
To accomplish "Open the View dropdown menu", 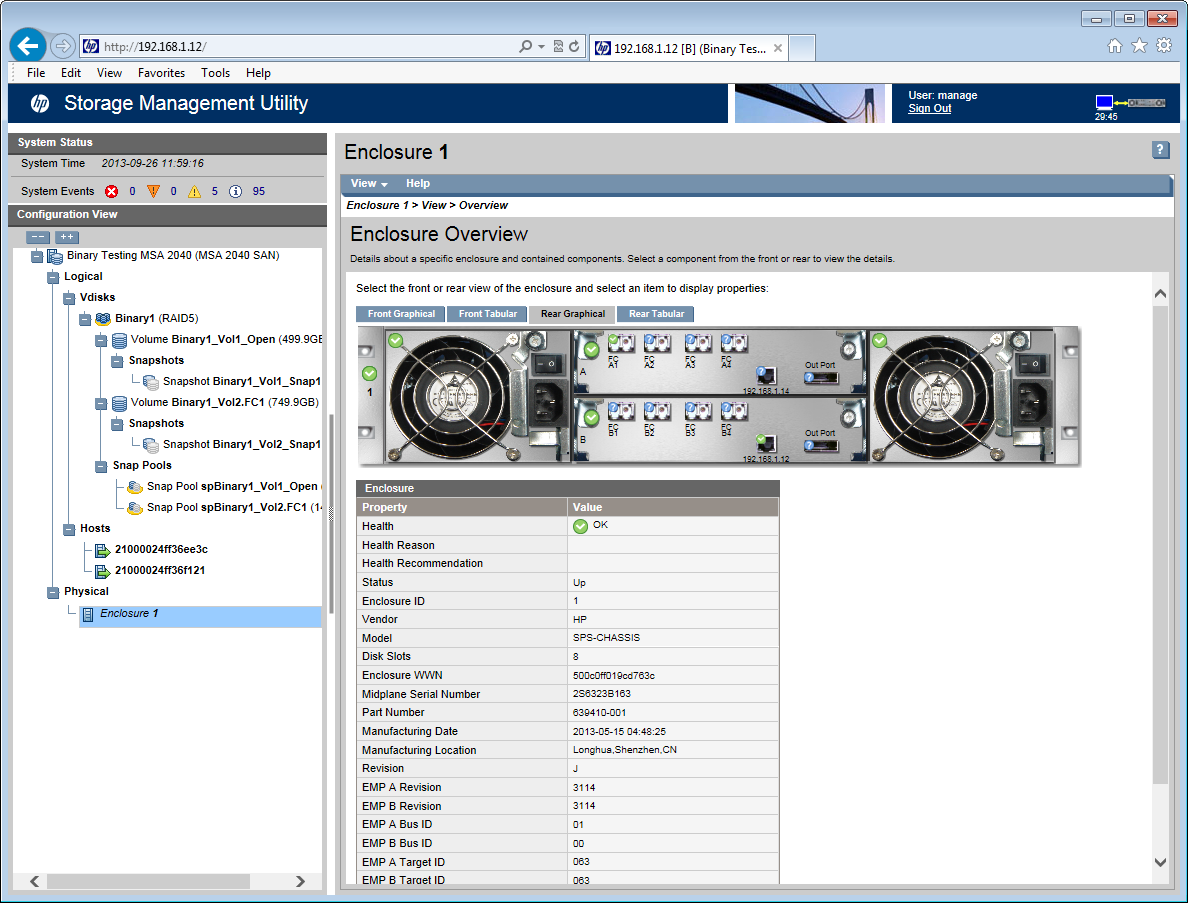I will (x=365, y=183).
